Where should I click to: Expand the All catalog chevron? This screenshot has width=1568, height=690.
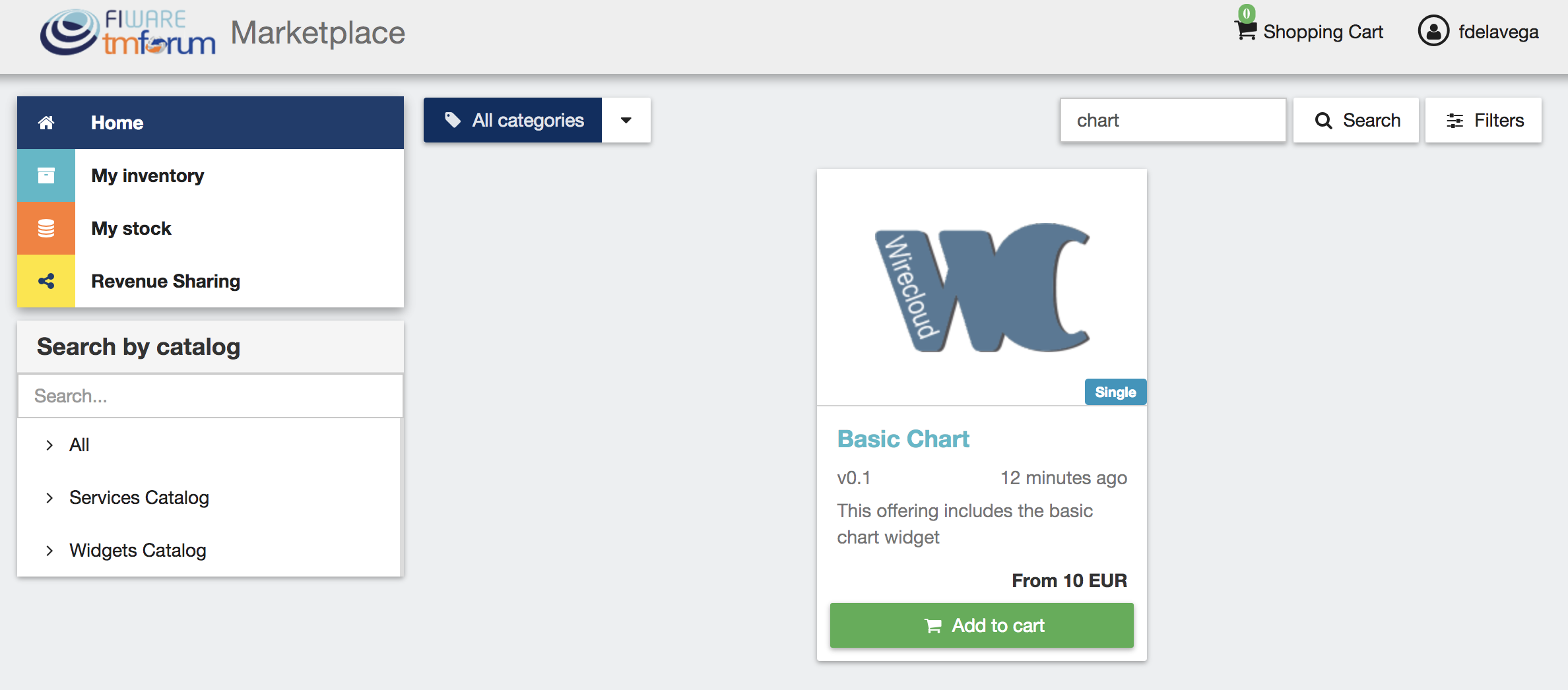[49, 445]
